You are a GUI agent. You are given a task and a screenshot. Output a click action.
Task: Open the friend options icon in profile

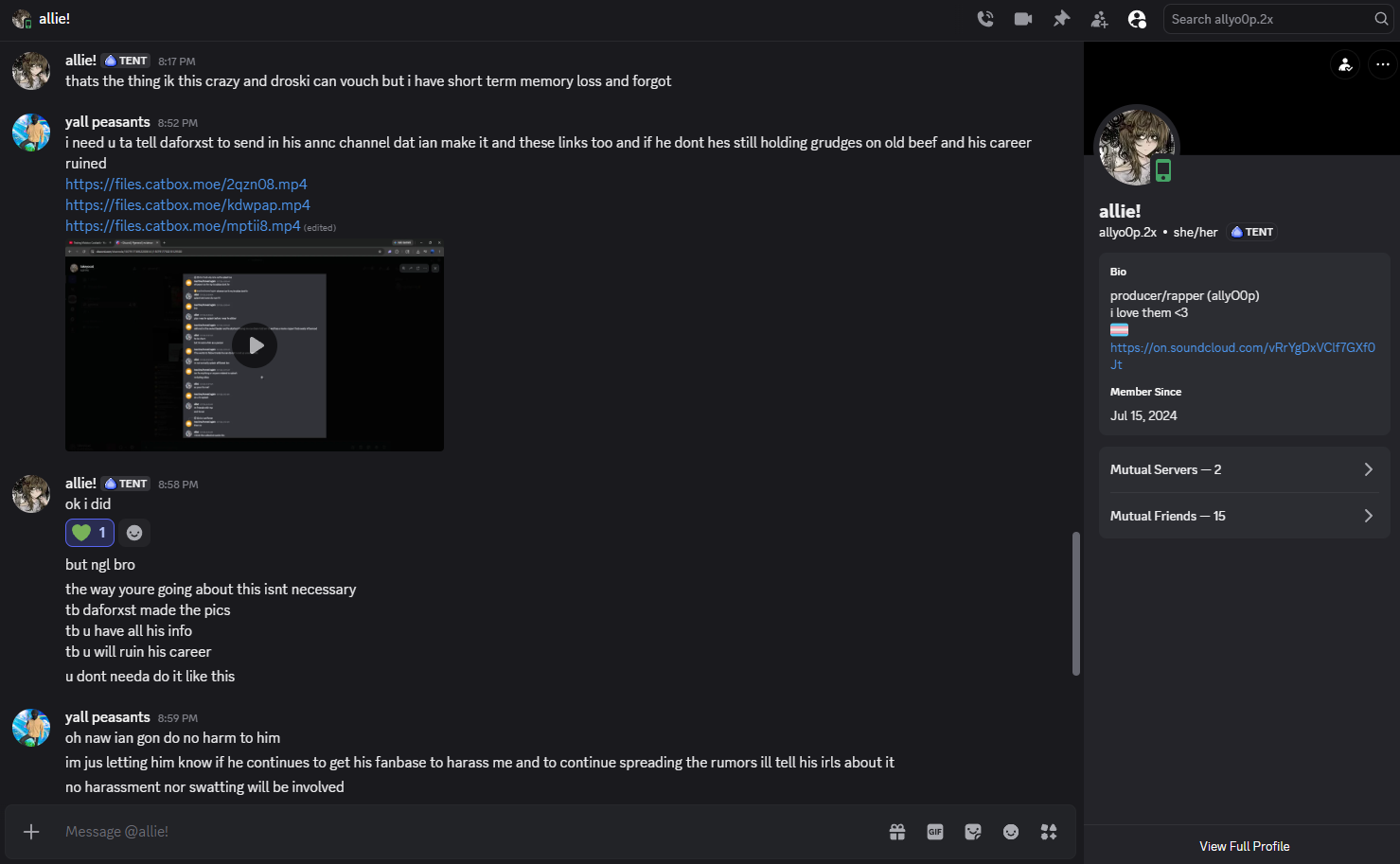[1345, 64]
